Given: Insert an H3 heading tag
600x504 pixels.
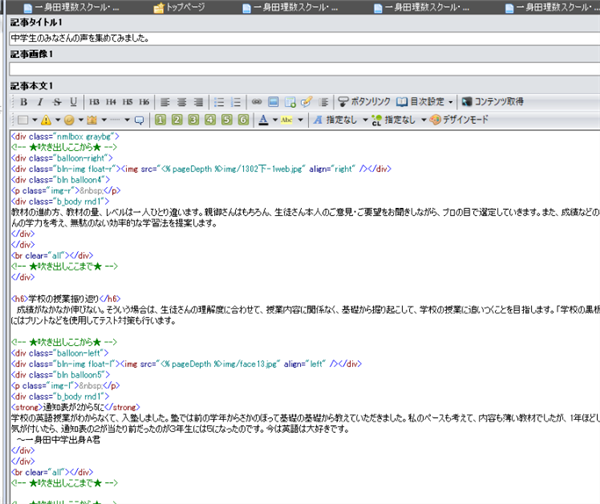Looking at the screenshot, I should point(94,102).
